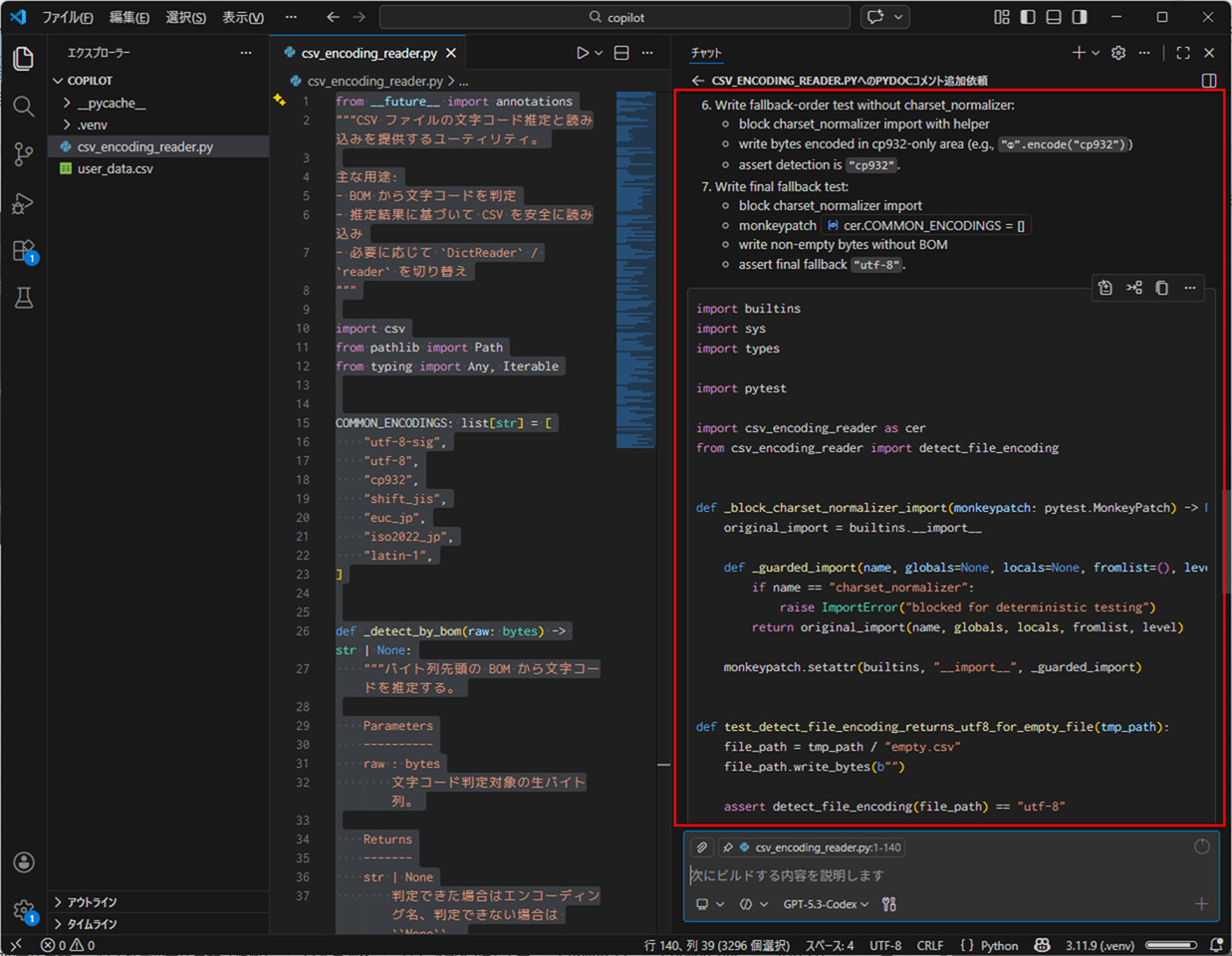Open the Search view in activity bar
The image size is (1232, 956).
click(x=24, y=107)
